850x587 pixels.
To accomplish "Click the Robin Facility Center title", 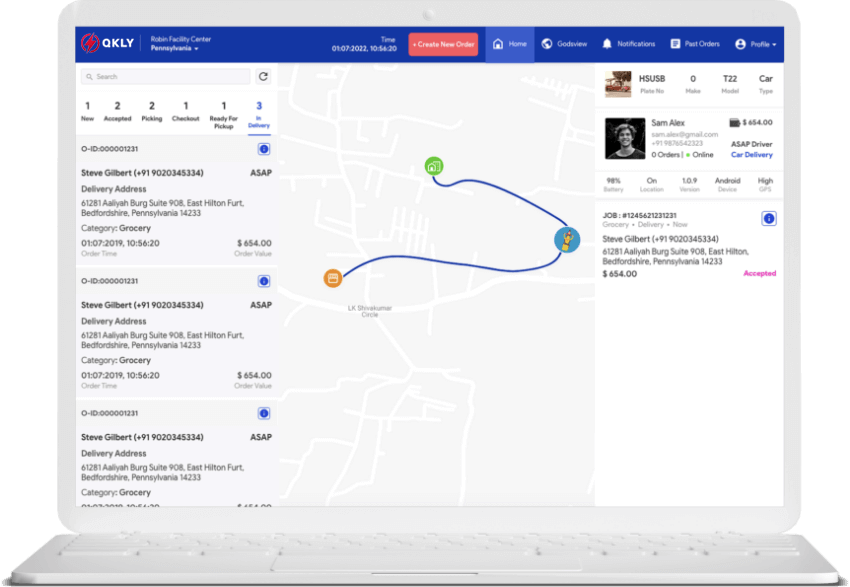I will [x=181, y=39].
